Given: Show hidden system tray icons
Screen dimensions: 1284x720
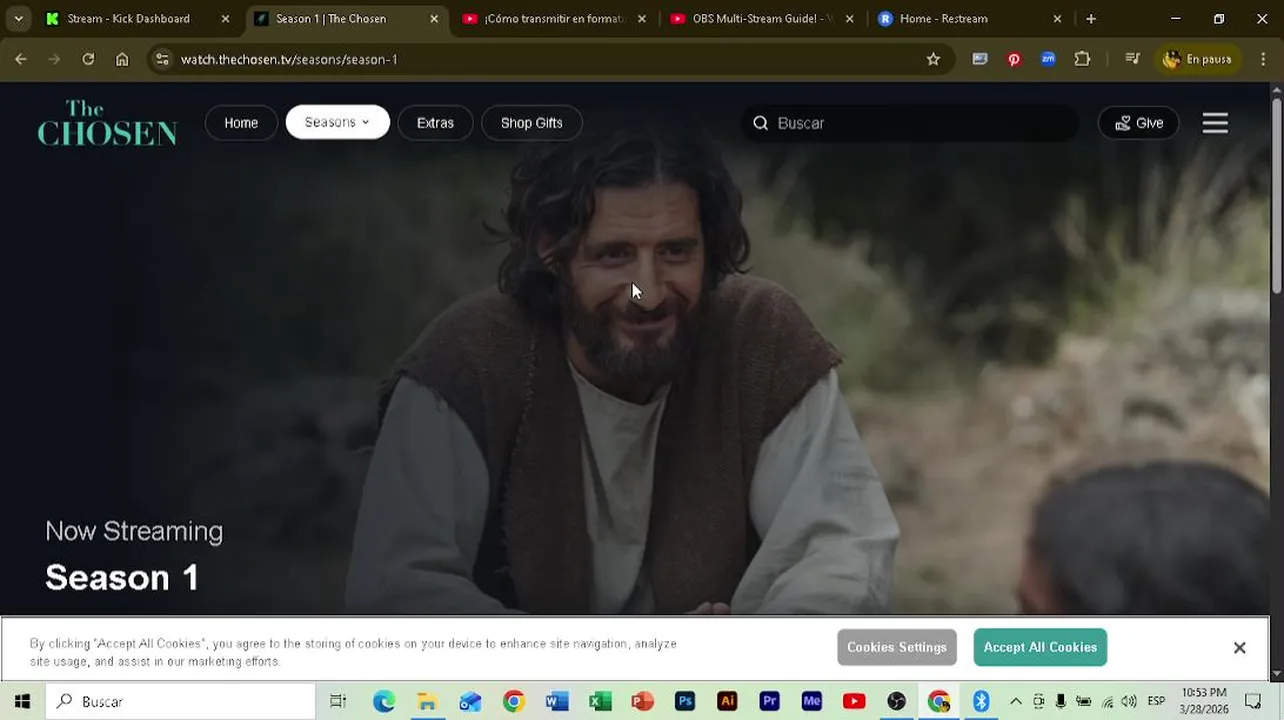Looking at the screenshot, I should coord(1016,701).
